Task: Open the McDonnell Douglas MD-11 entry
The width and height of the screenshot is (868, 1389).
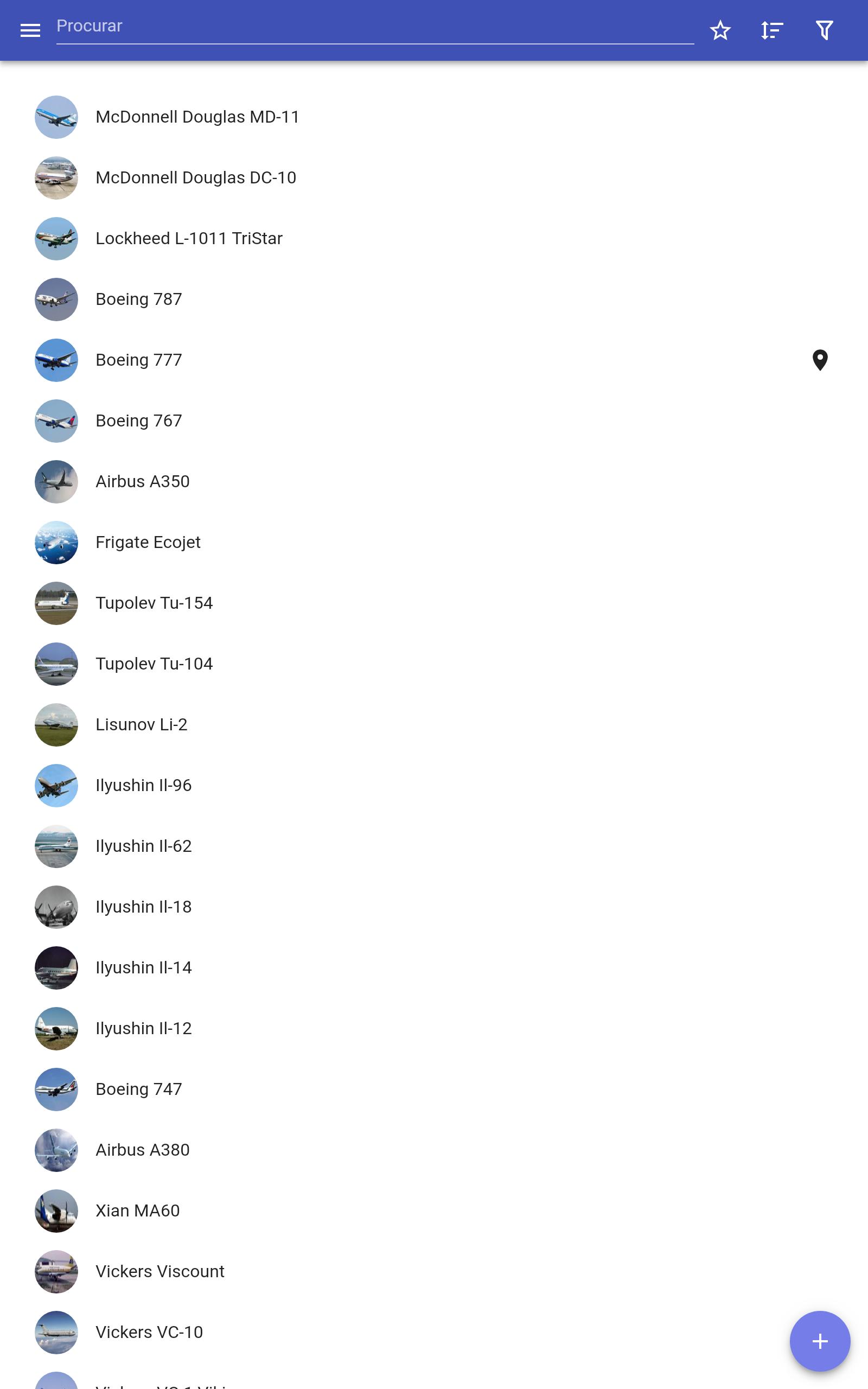Action: (x=434, y=117)
